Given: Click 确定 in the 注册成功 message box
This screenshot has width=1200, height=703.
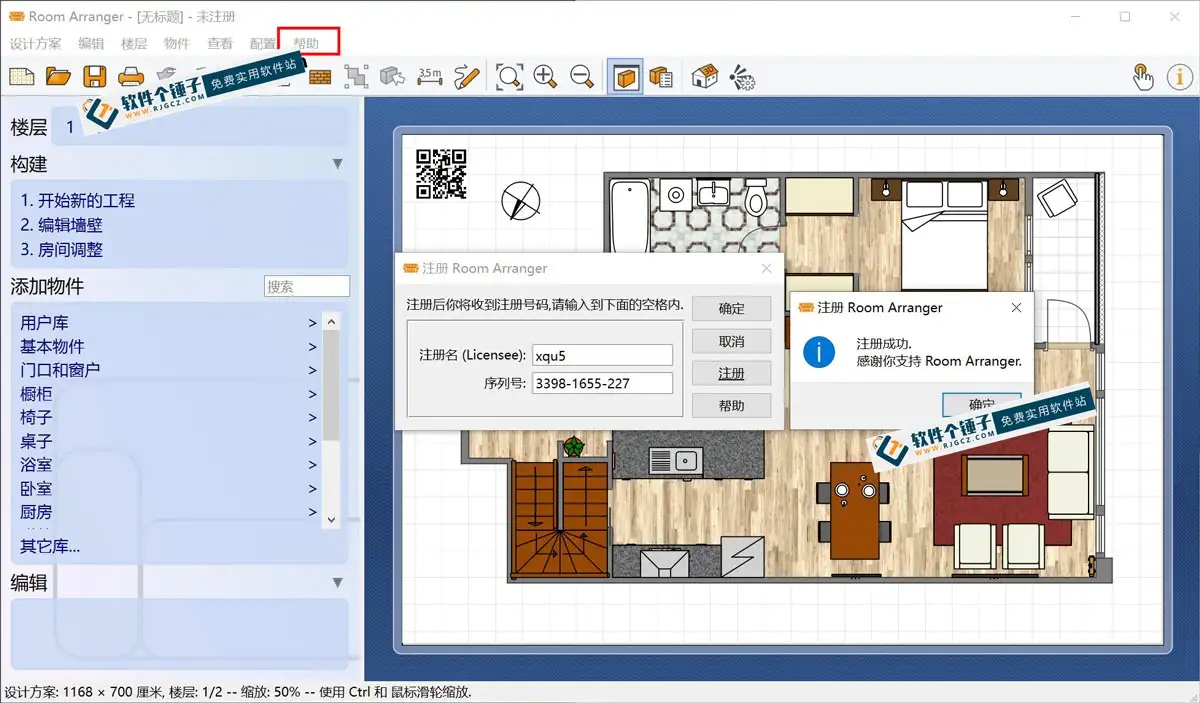Looking at the screenshot, I should click(981, 403).
